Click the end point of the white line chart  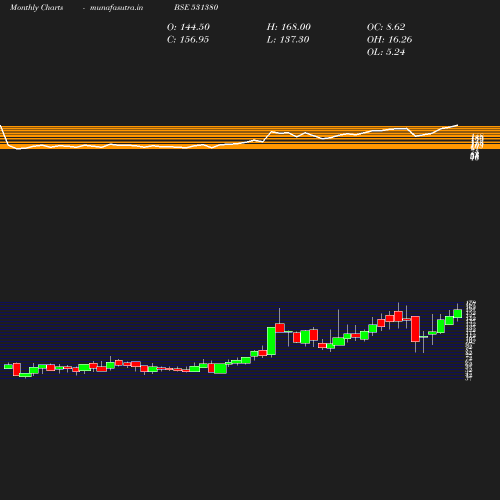click(x=457, y=125)
